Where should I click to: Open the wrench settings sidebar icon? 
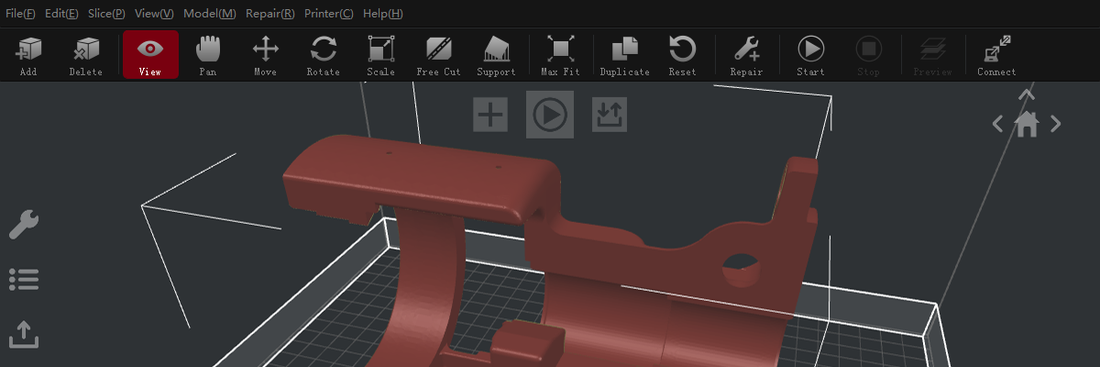(24, 225)
